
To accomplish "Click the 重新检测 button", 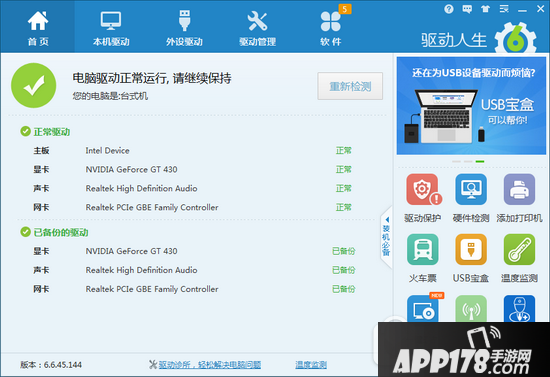I will pos(350,86).
